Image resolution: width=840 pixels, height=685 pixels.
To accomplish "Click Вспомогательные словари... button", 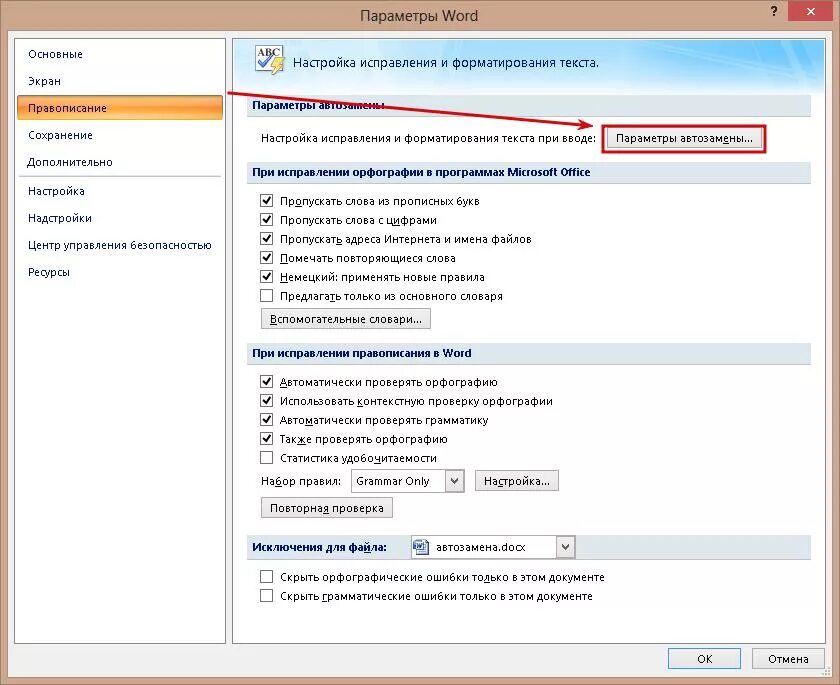I will (x=346, y=319).
